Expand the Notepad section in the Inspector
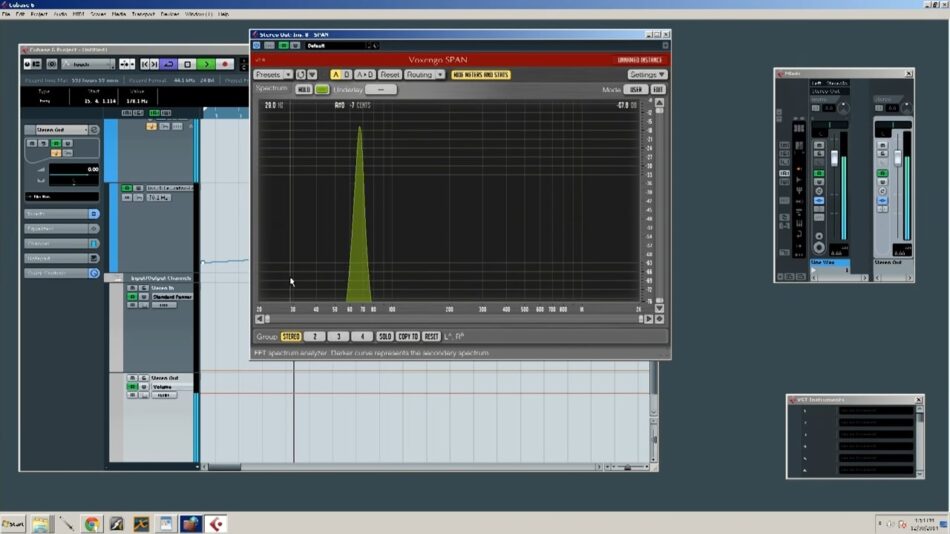 61,258
